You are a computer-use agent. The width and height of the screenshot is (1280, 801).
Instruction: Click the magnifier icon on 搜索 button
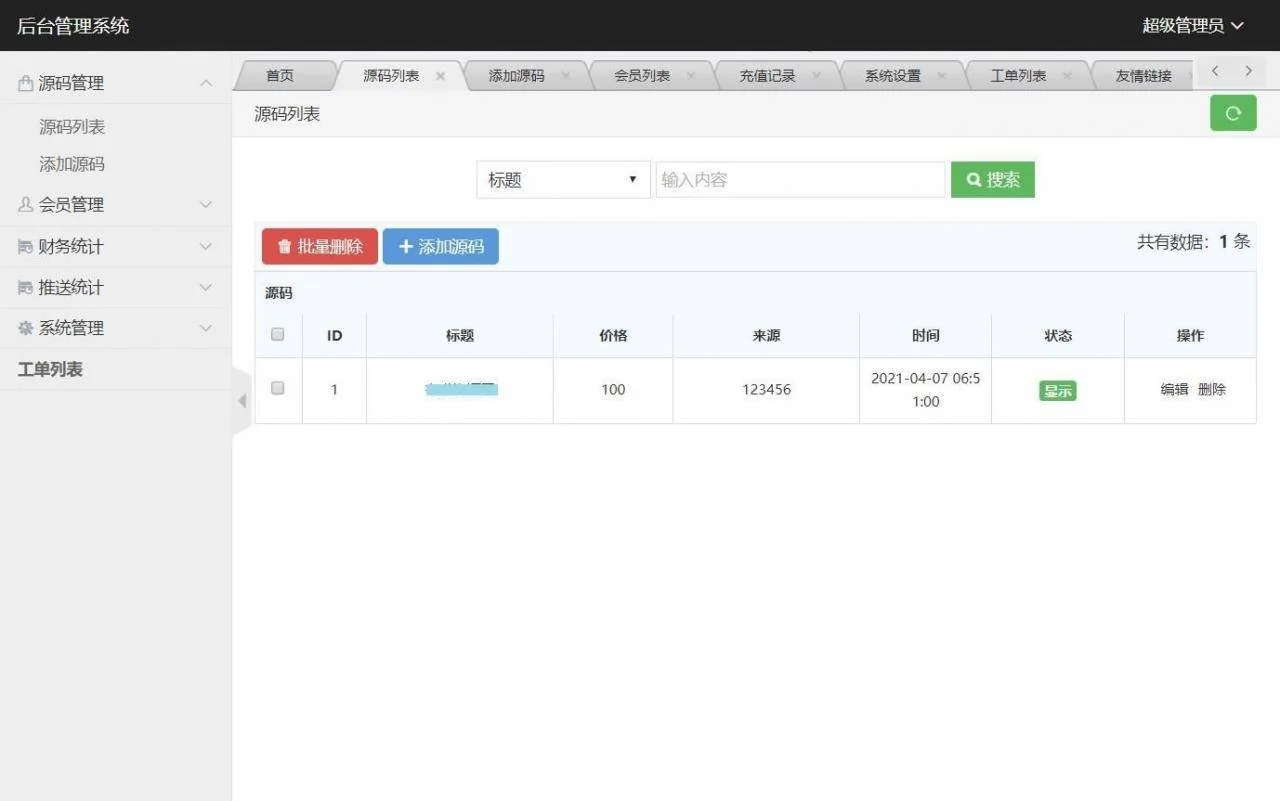(974, 180)
